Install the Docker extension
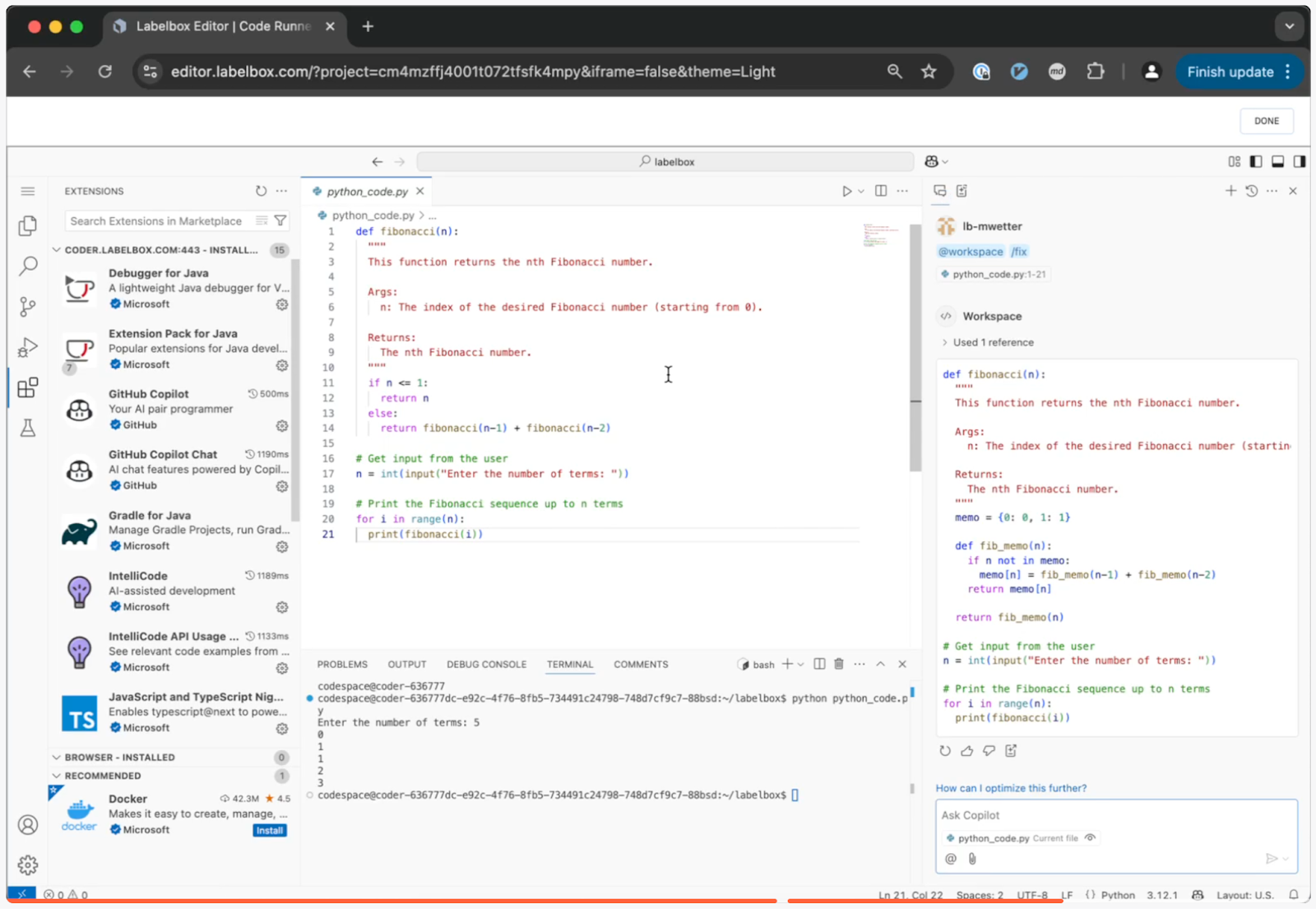Screen dimensions: 1316x909 click(270, 831)
